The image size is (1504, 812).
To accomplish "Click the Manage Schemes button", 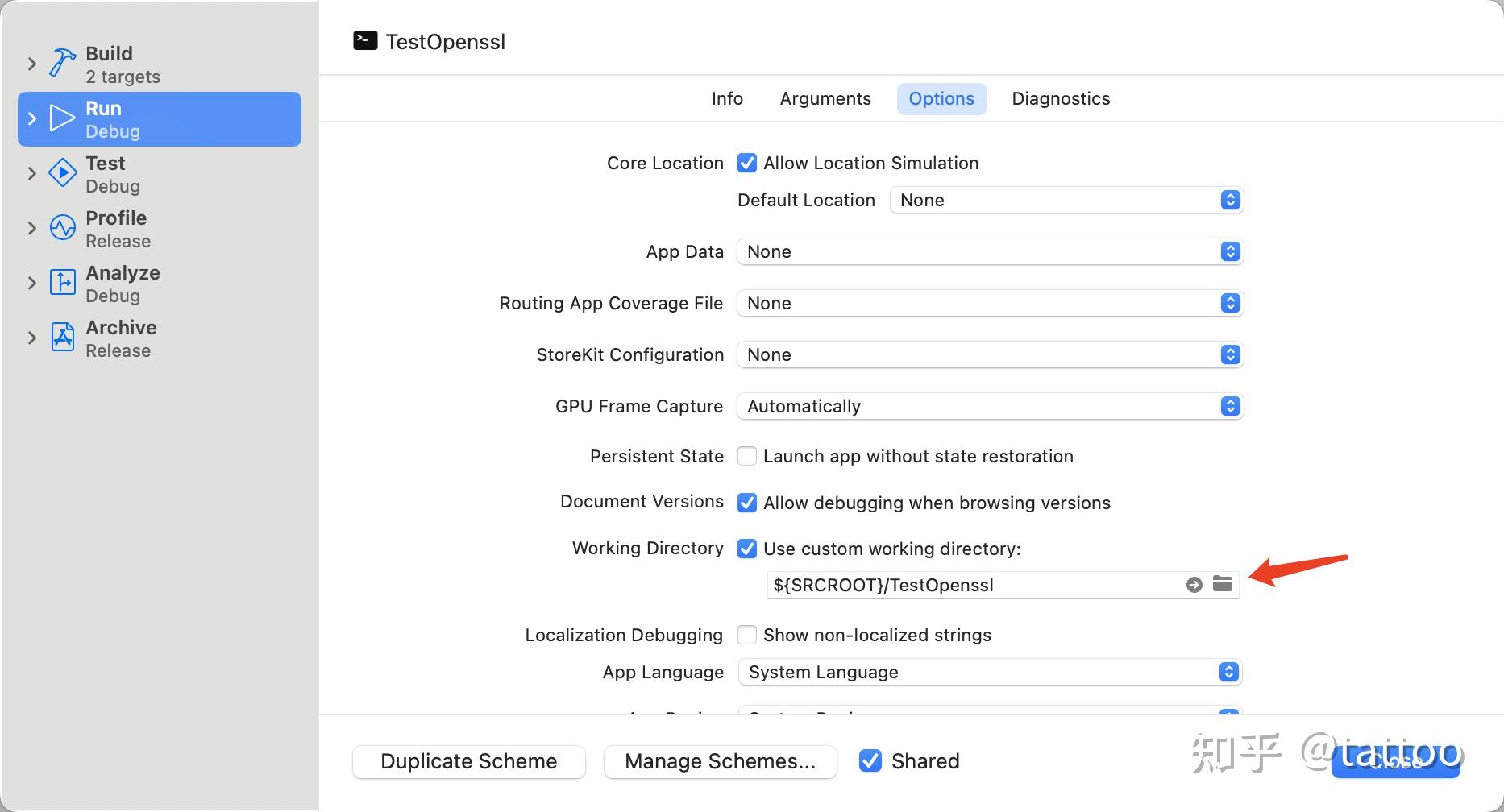I will [x=720, y=761].
